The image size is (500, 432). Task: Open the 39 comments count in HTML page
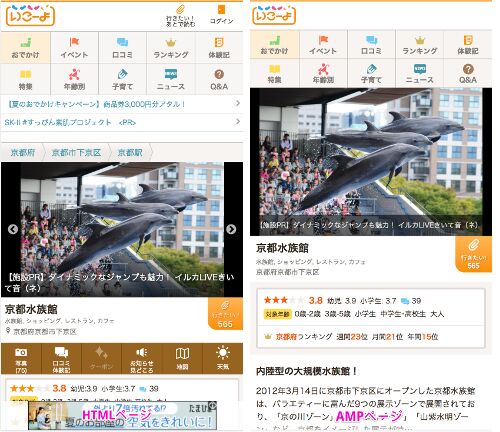click(149, 389)
